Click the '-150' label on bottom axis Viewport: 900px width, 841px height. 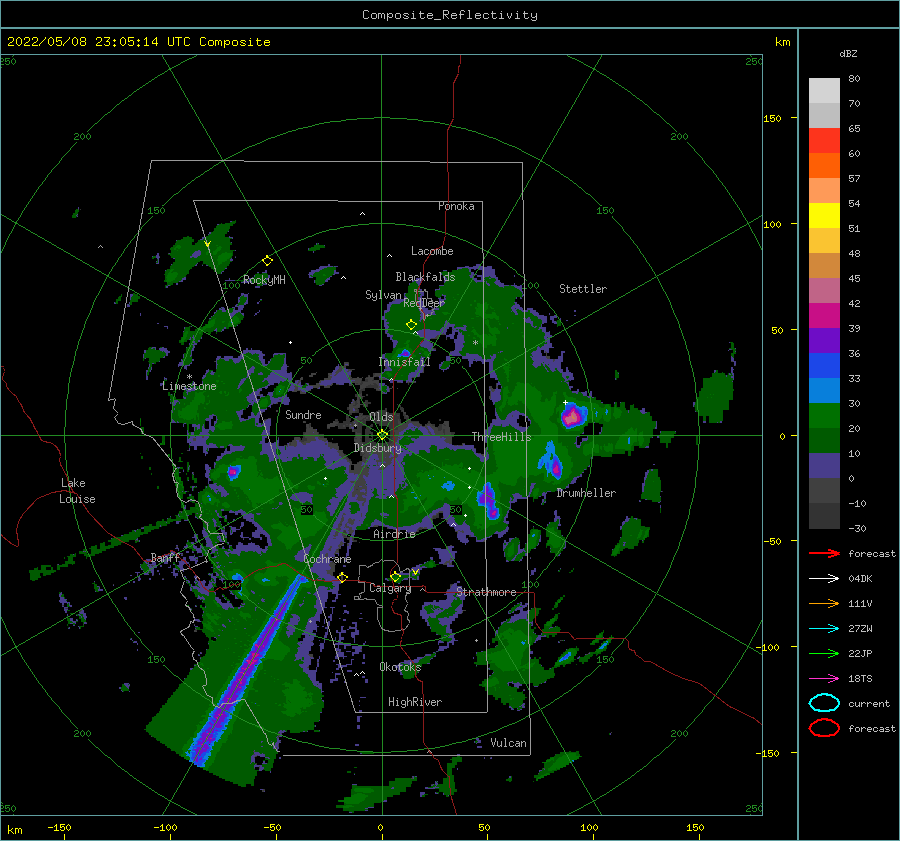pyautogui.click(x=59, y=828)
